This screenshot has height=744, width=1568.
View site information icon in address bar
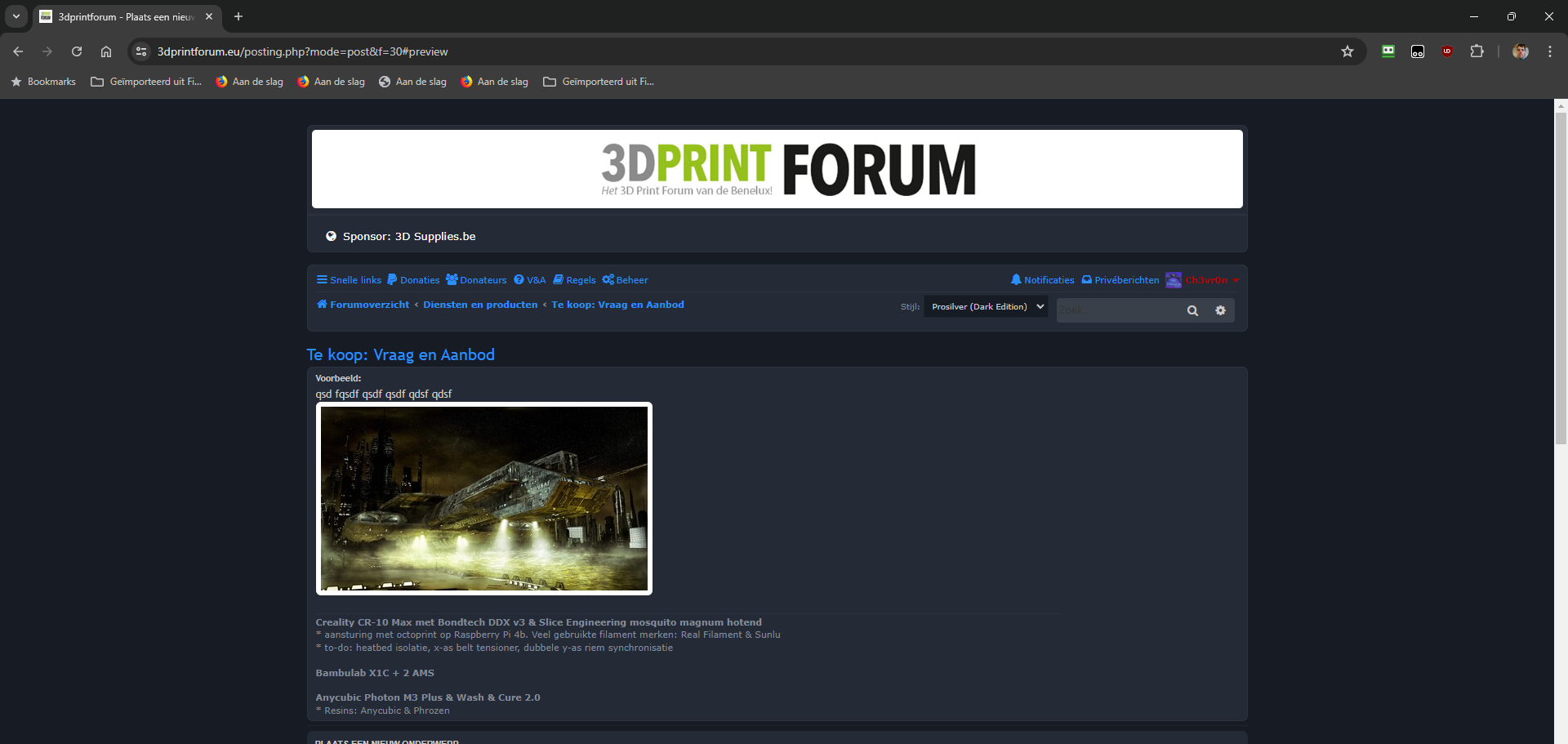[141, 51]
